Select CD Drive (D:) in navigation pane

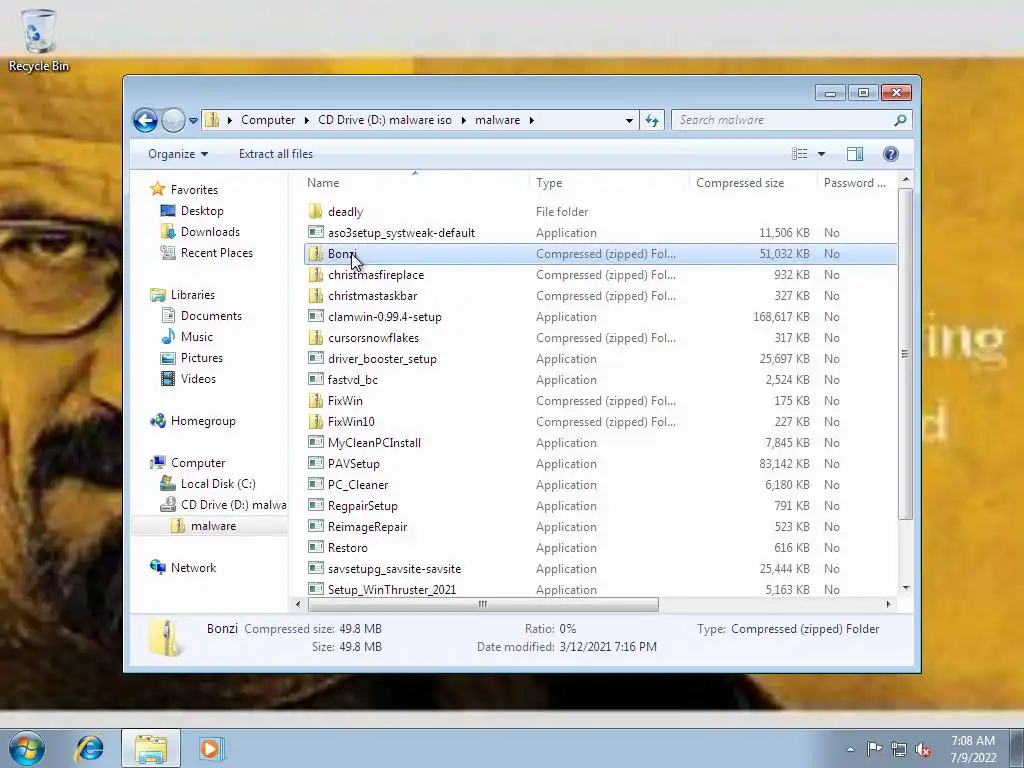coord(233,505)
